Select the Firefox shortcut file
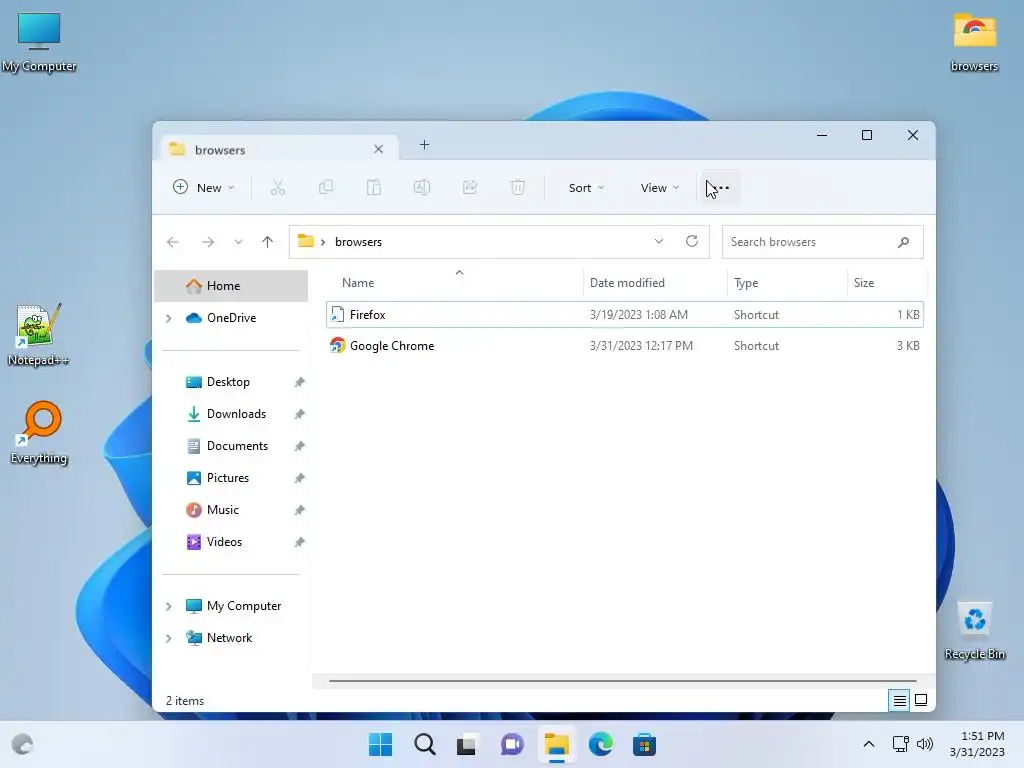This screenshot has height=768, width=1024. [624, 315]
